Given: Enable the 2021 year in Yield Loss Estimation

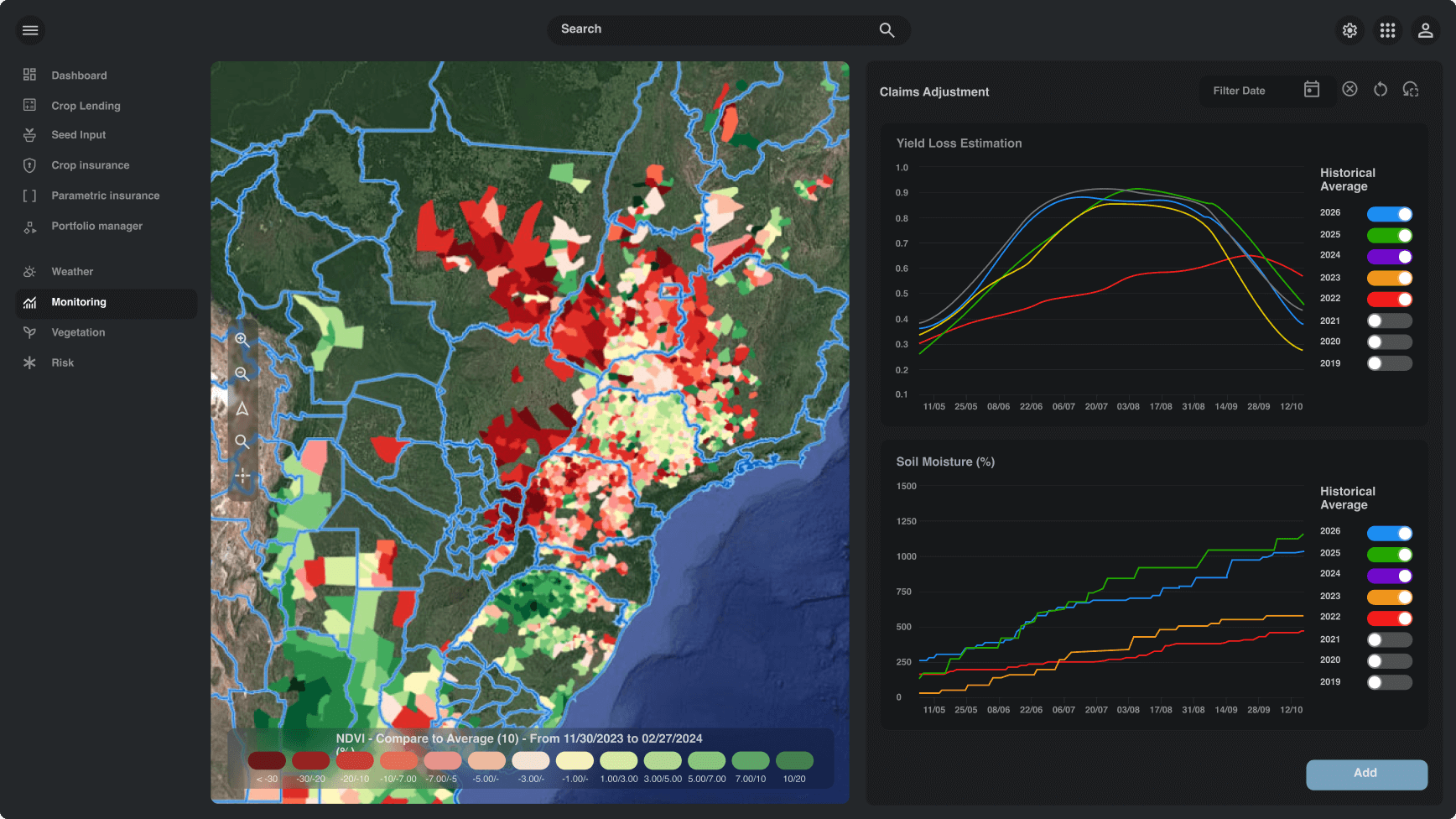Looking at the screenshot, I should click(x=1389, y=320).
